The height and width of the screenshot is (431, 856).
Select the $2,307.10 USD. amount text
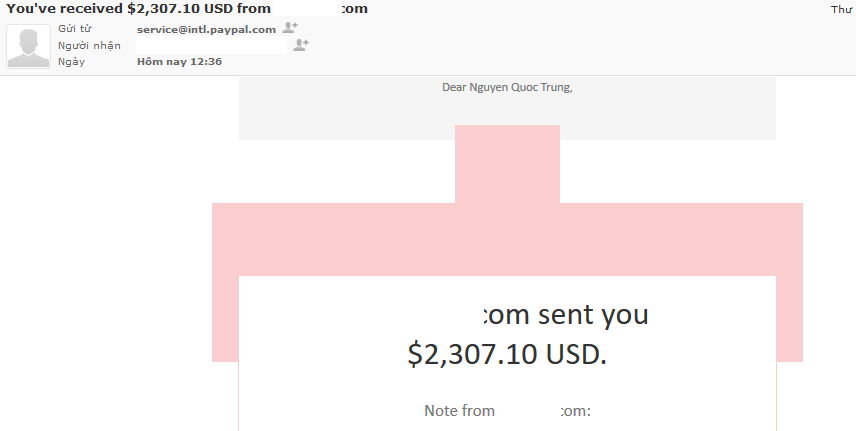point(507,354)
